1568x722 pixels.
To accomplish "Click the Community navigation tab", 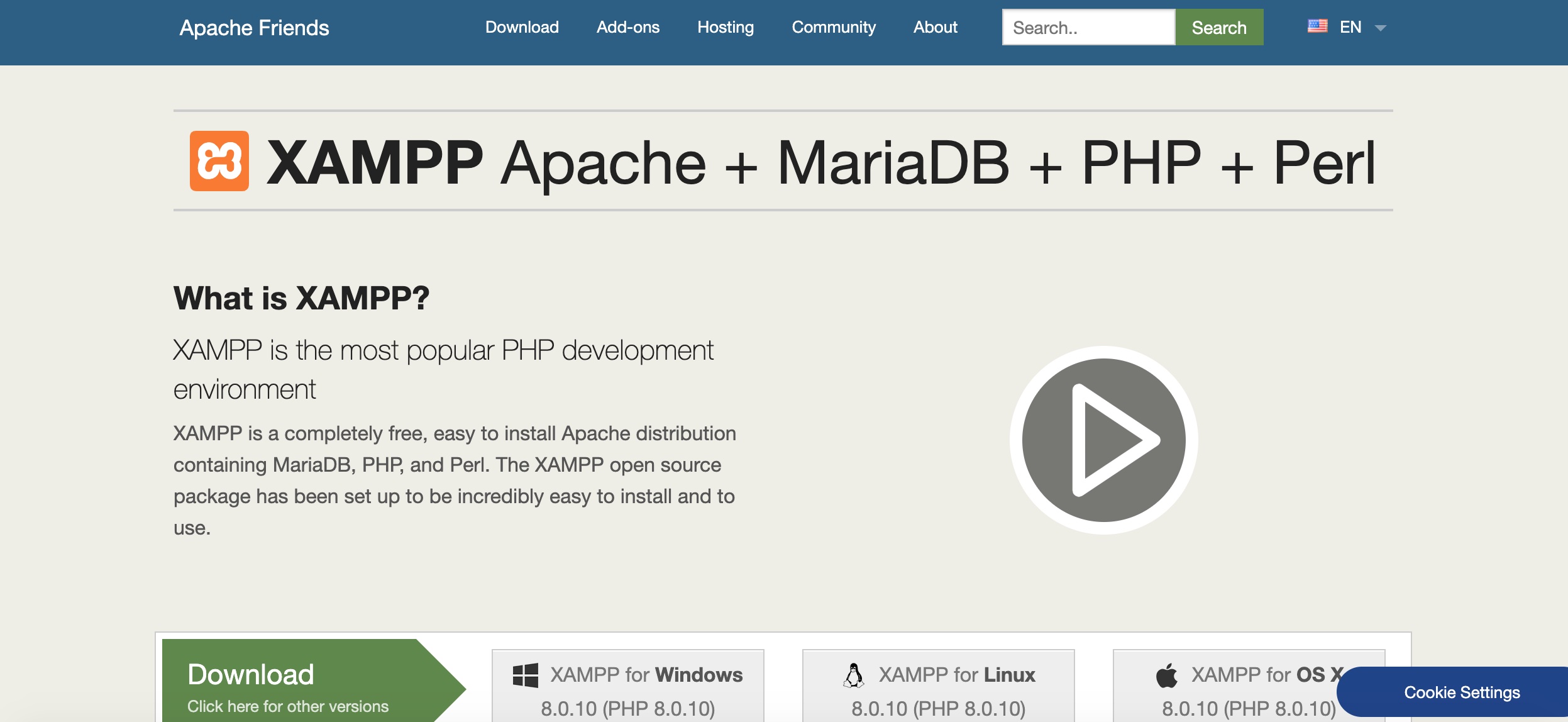I will (x=833, y=27).
